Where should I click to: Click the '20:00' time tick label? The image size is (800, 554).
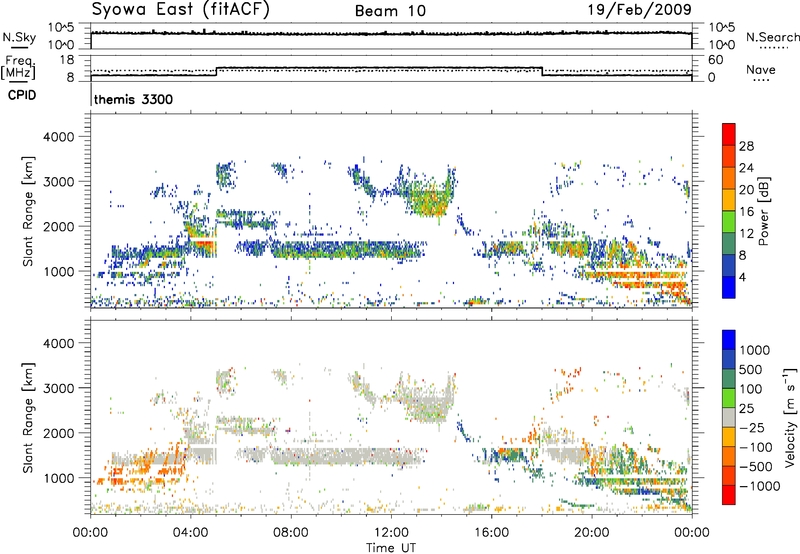pyautogui.click(x=591, y=533)
